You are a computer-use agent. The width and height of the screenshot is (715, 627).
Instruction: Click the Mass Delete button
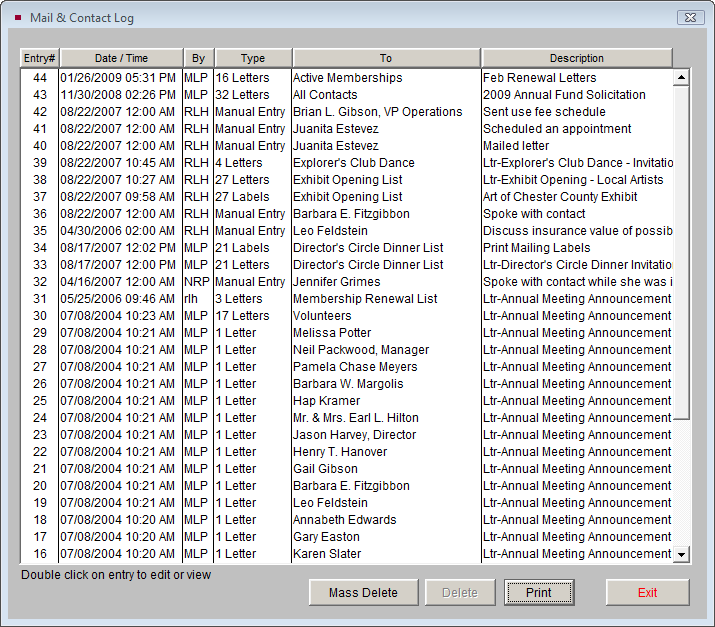363,592
